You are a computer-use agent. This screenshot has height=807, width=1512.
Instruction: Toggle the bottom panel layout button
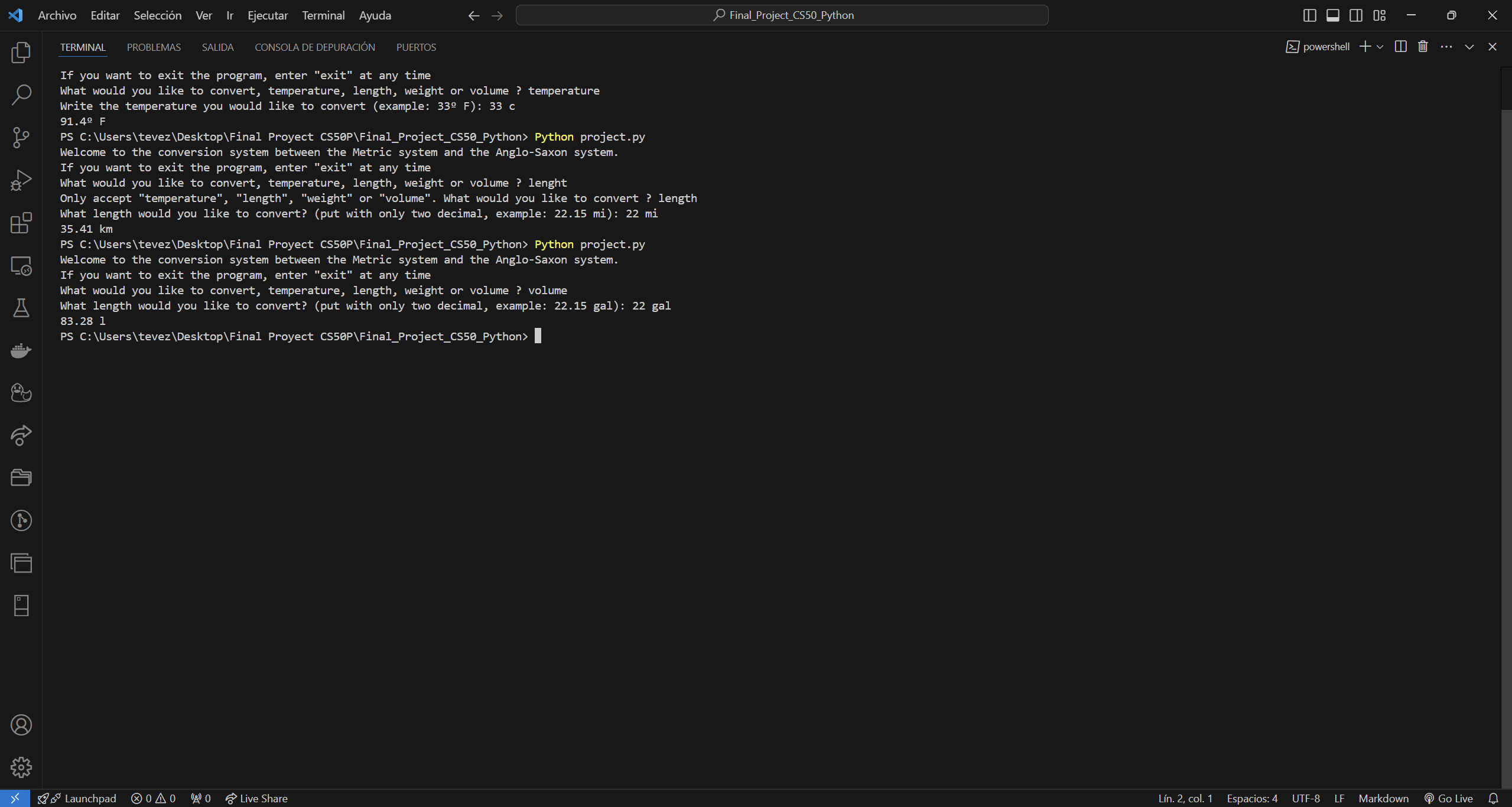(1332, 15)
